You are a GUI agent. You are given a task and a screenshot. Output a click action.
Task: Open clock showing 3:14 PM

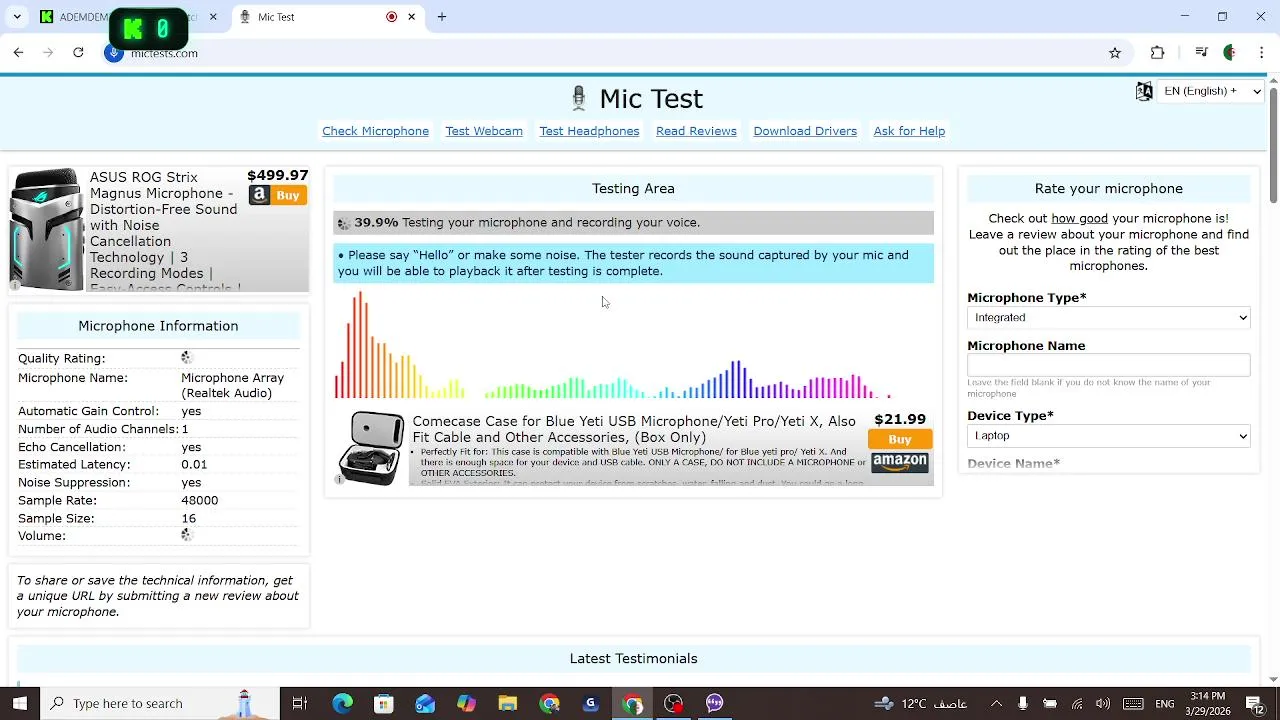point(1208,703)
